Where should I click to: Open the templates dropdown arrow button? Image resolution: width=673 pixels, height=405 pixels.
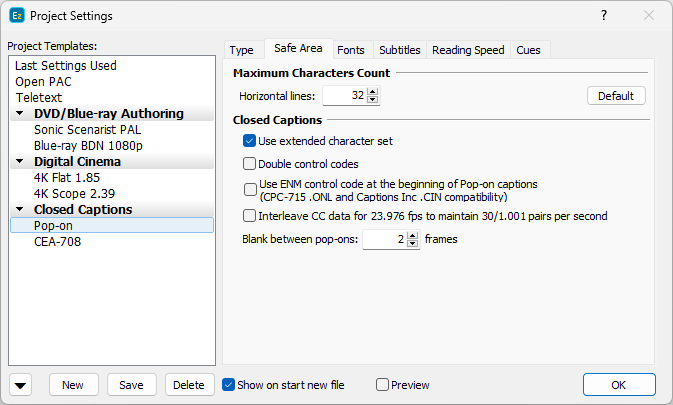tap(22, 385)
